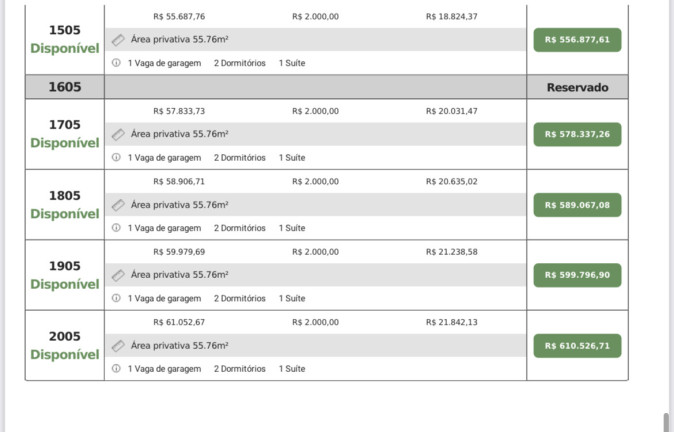
Task: Click the ruler icon for unit 1505 area
Action: (x=118, y=40)
